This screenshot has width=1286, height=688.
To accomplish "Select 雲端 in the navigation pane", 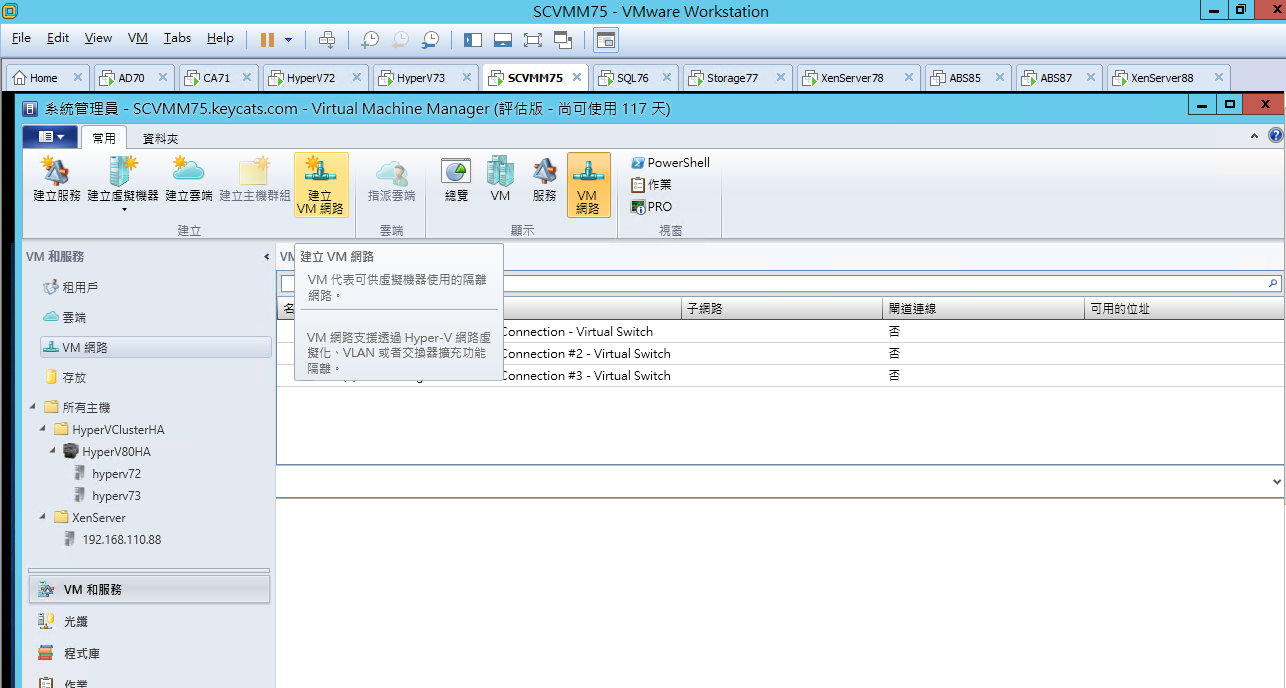I will click(x=74, y=317).
